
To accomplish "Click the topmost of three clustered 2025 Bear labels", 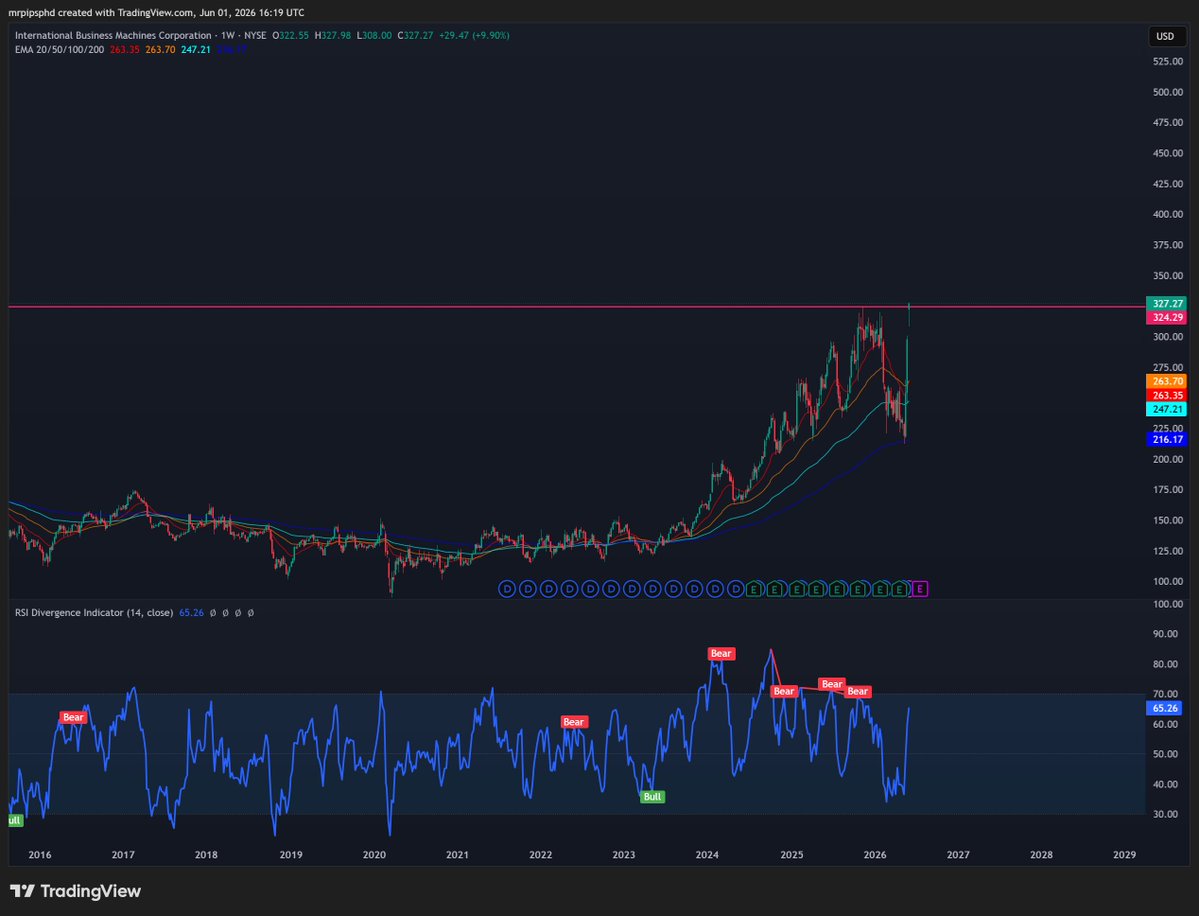I will (x=832, y=684).
